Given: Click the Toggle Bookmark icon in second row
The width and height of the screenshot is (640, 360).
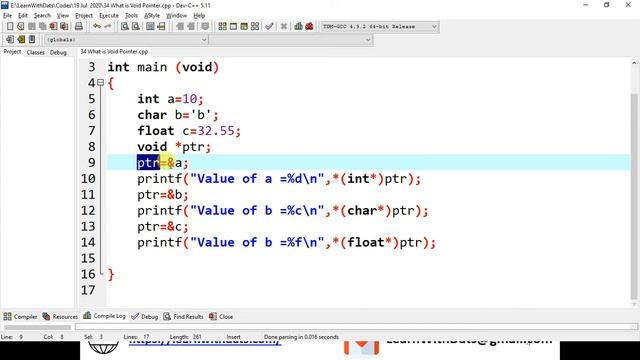Looking at the screenshot, I should (21, 40).
